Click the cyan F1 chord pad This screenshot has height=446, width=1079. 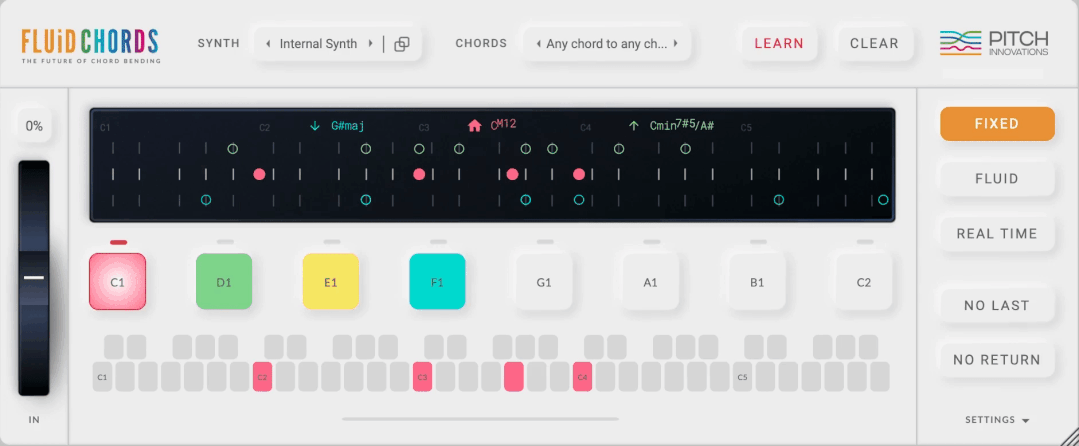tap(438, 282)
